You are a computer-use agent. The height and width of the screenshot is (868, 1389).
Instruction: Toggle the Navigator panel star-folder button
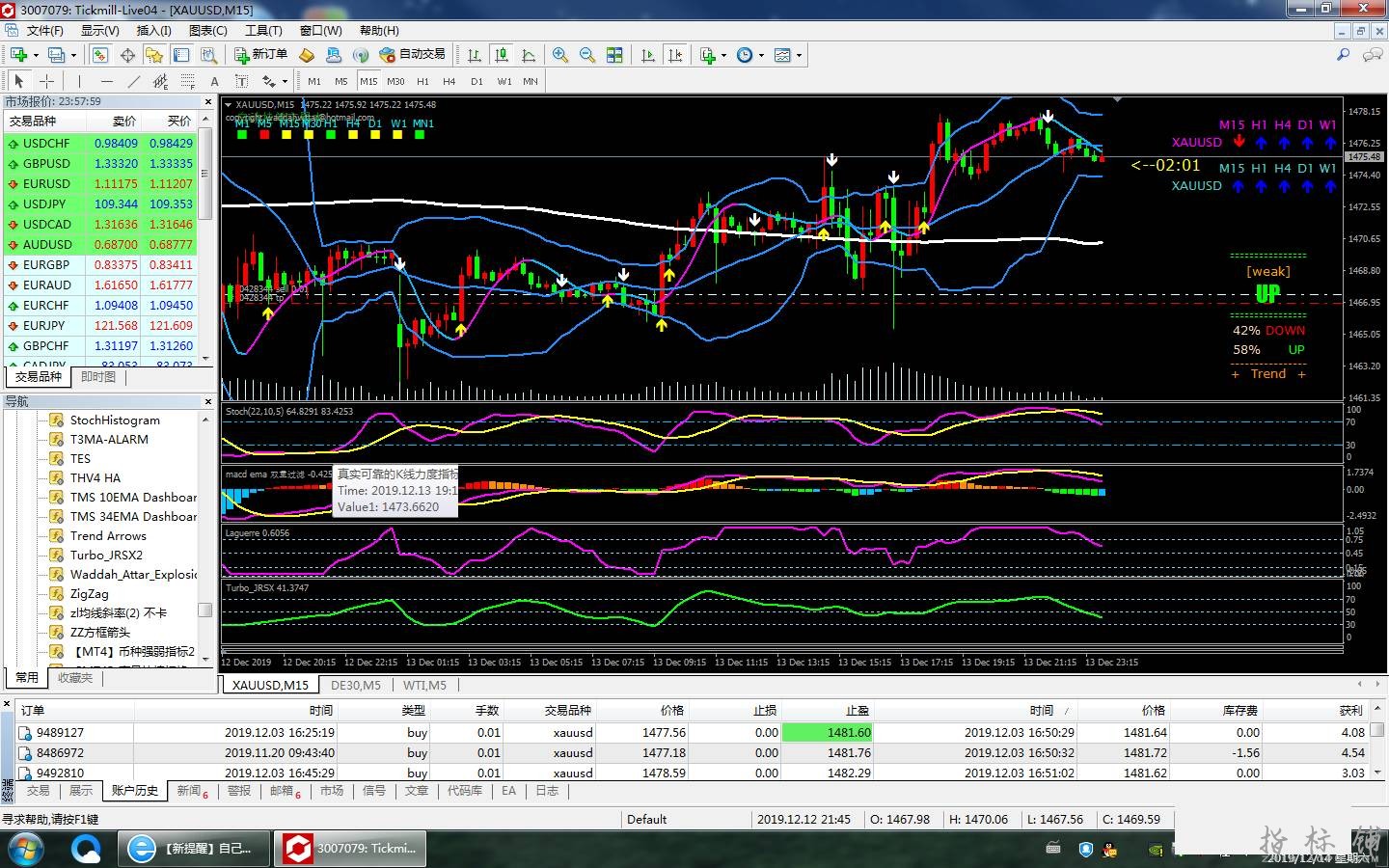tap(154, 55)
